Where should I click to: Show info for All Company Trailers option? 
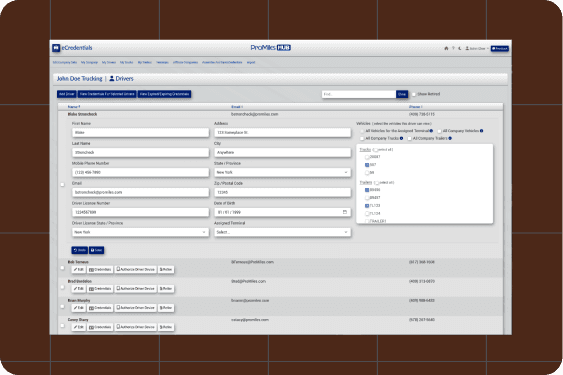[450, 138]
